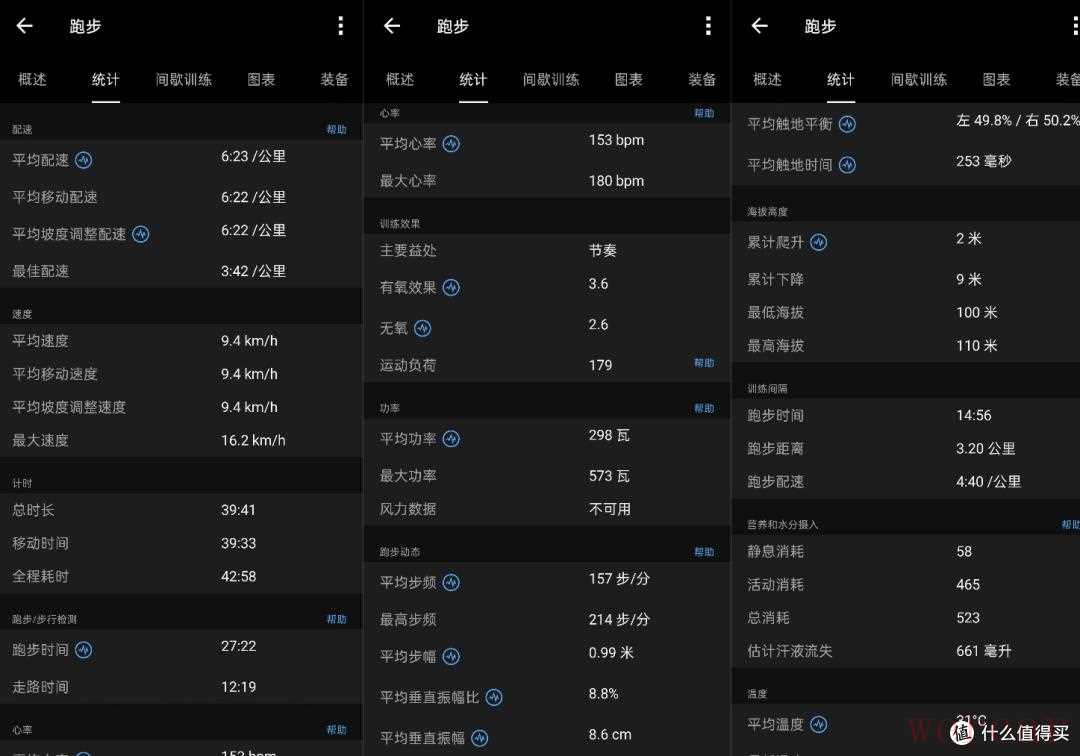The height and width of the screenshot is (756, 1080).
Task: Open the chart icon beside 有氧效果
Action: (451, 288)
